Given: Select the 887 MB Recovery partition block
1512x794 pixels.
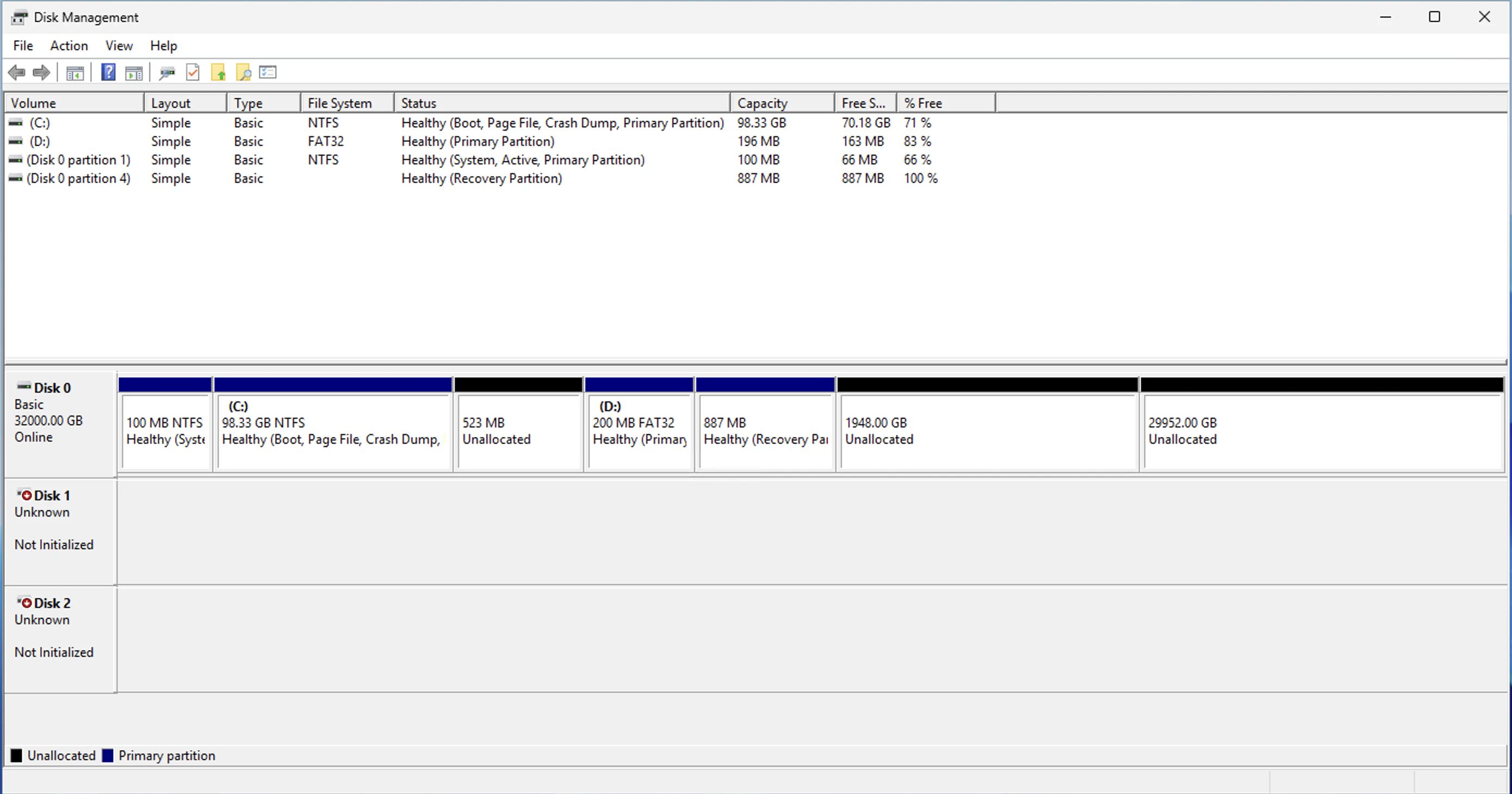Looking at the screenshot, I should [765, 424].
